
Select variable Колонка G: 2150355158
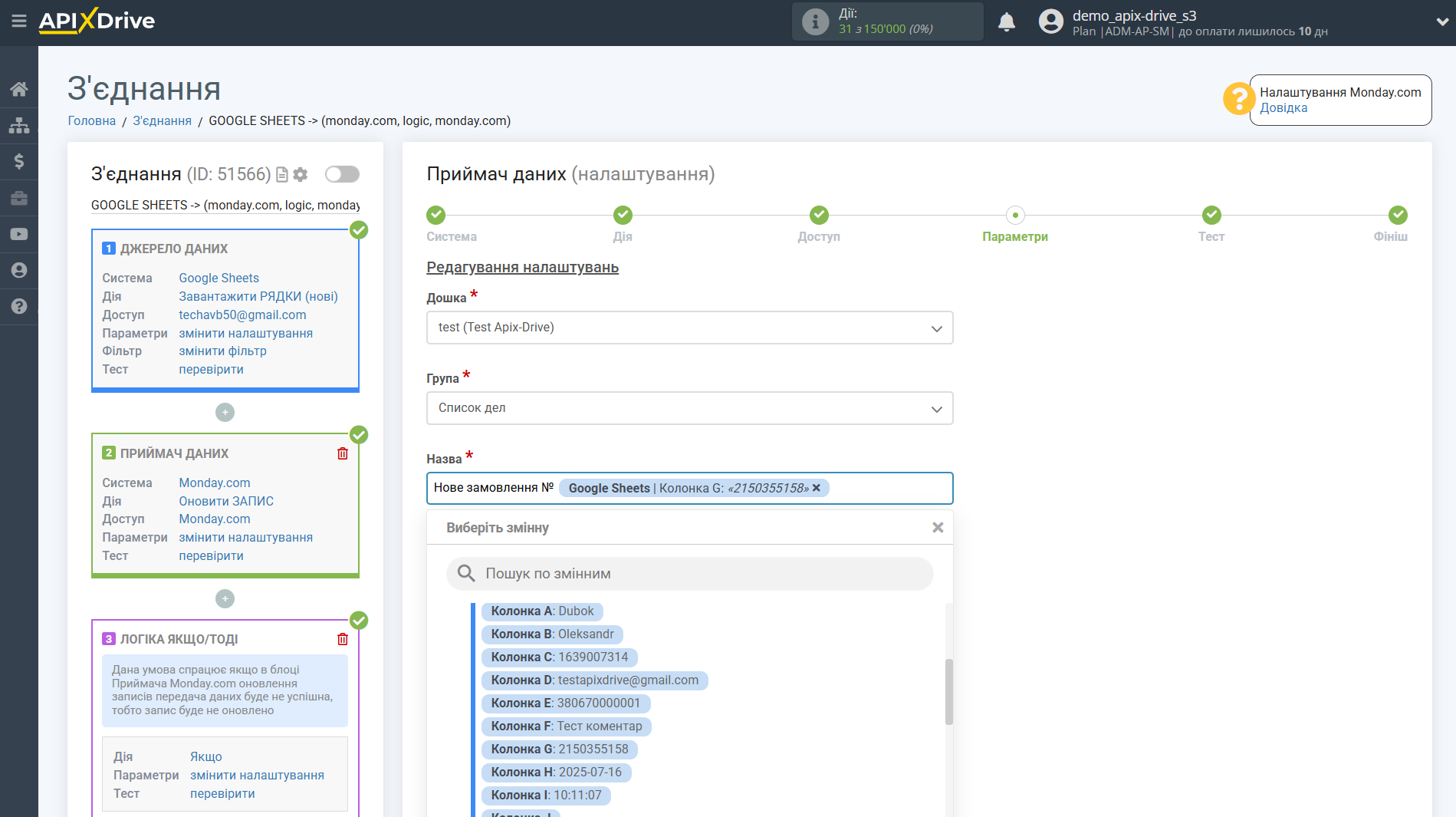[x=560, y=749]
